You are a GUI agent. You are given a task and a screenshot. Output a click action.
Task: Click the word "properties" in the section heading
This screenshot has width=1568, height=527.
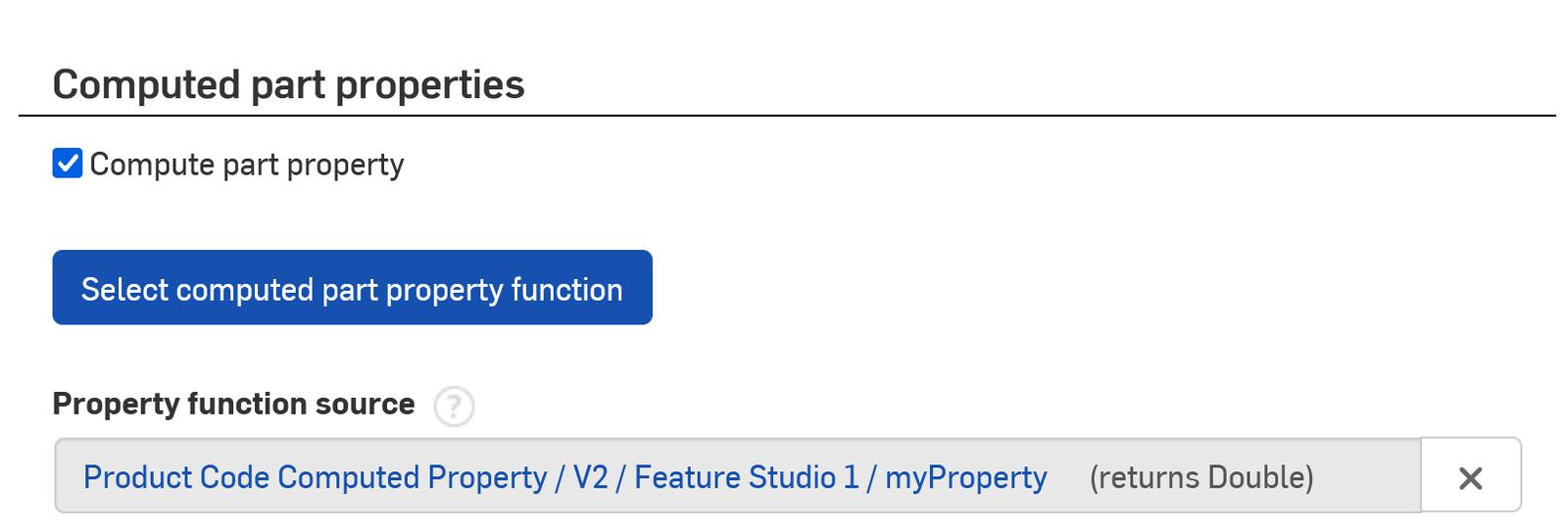[429, 86]
